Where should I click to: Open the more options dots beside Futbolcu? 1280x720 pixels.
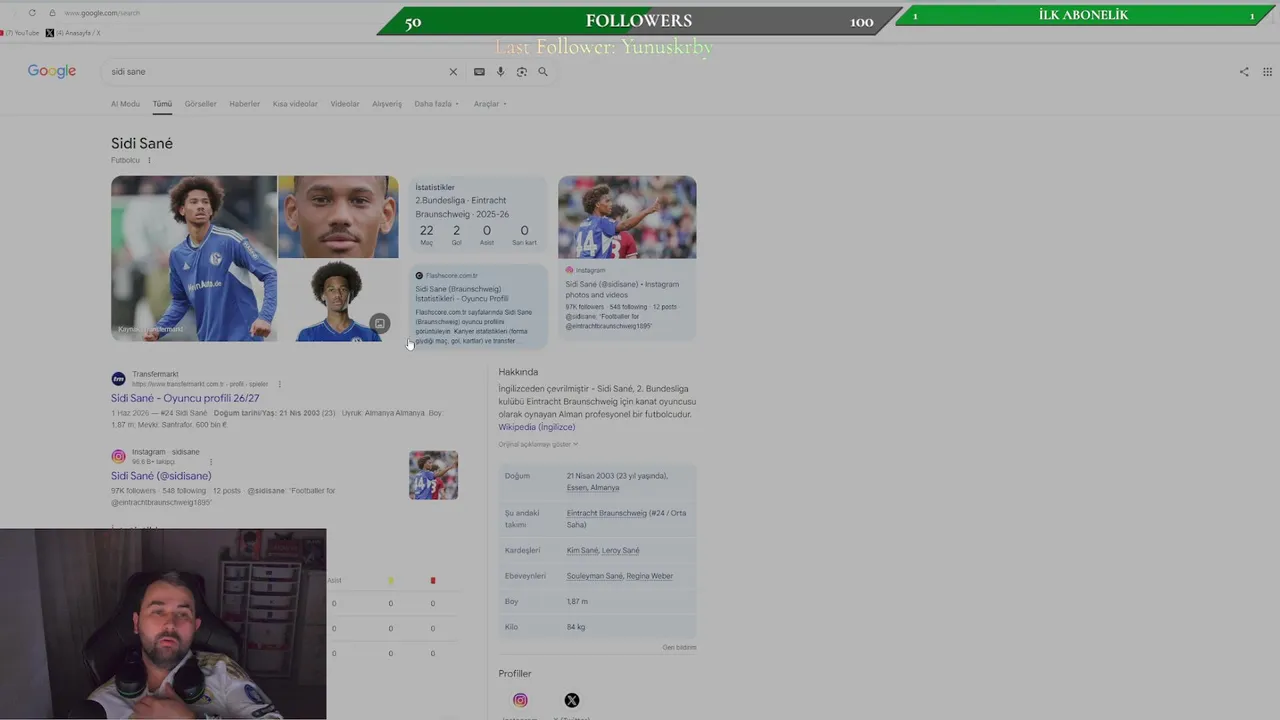point(149,160)
